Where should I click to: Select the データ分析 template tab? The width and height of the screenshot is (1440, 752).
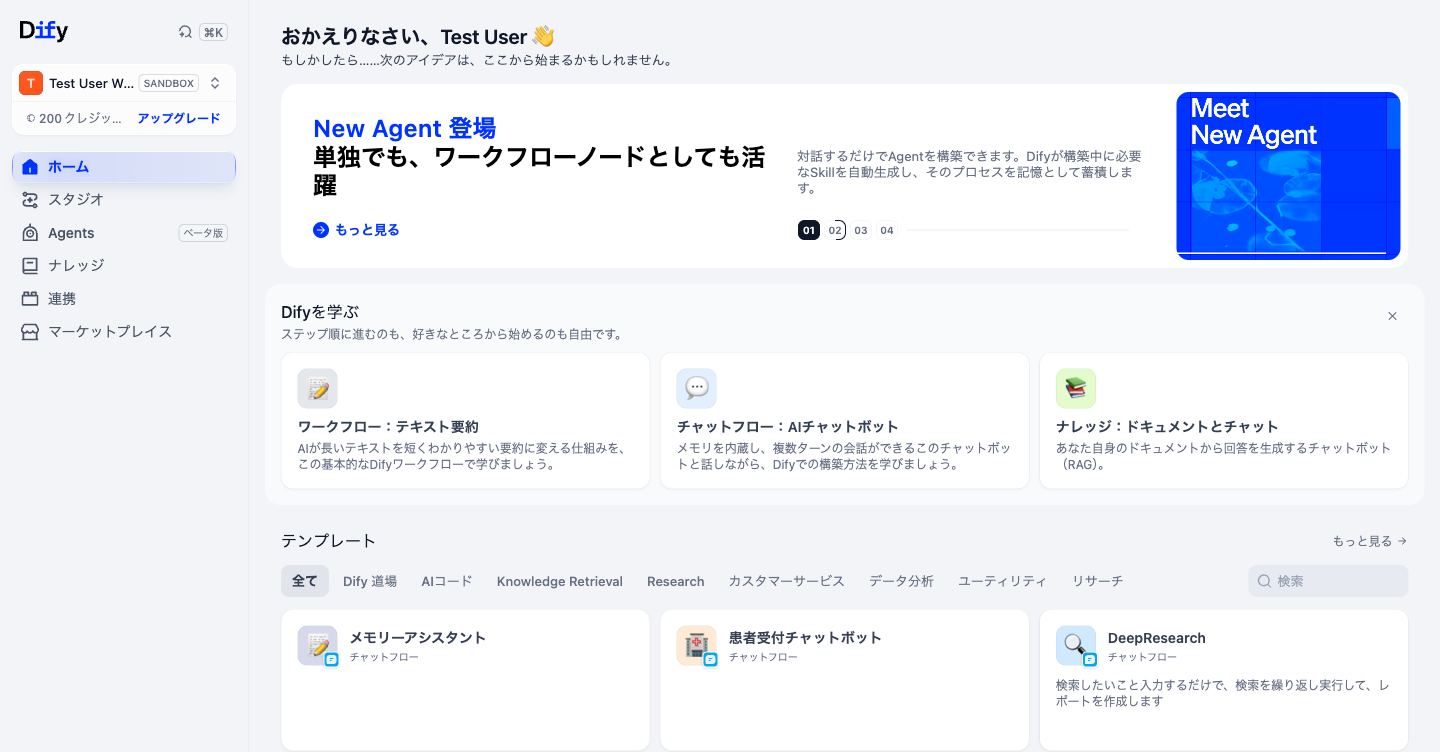click(x=902, y=581)
